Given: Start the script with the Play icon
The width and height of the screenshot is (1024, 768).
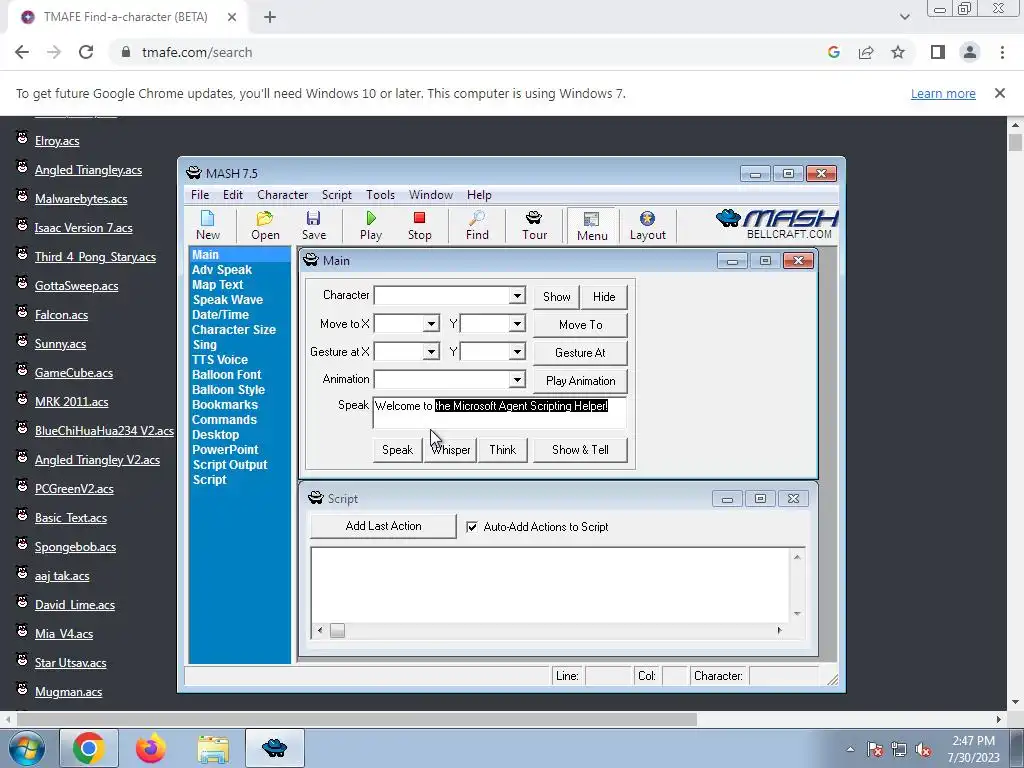Looking at the screenshot, I should pos(370,226).
